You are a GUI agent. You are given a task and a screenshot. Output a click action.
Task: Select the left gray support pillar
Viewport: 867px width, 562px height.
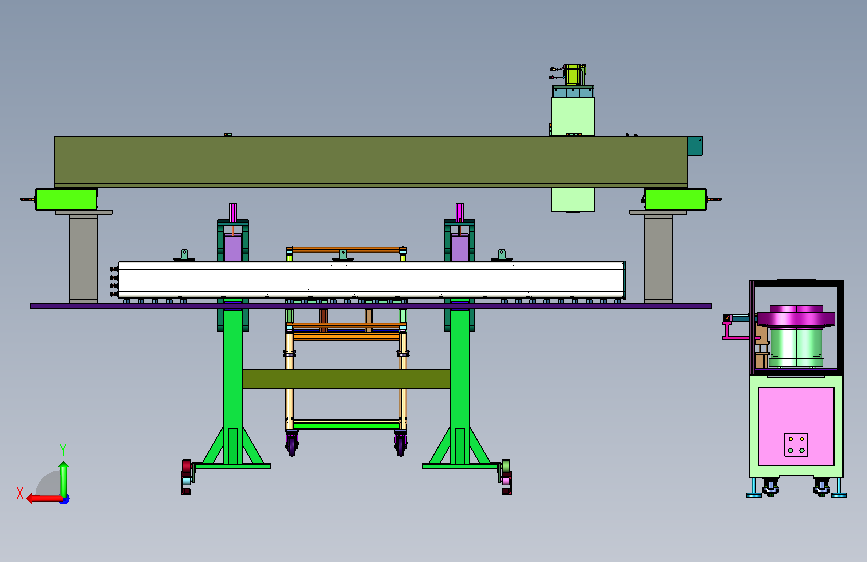[83, 259]
